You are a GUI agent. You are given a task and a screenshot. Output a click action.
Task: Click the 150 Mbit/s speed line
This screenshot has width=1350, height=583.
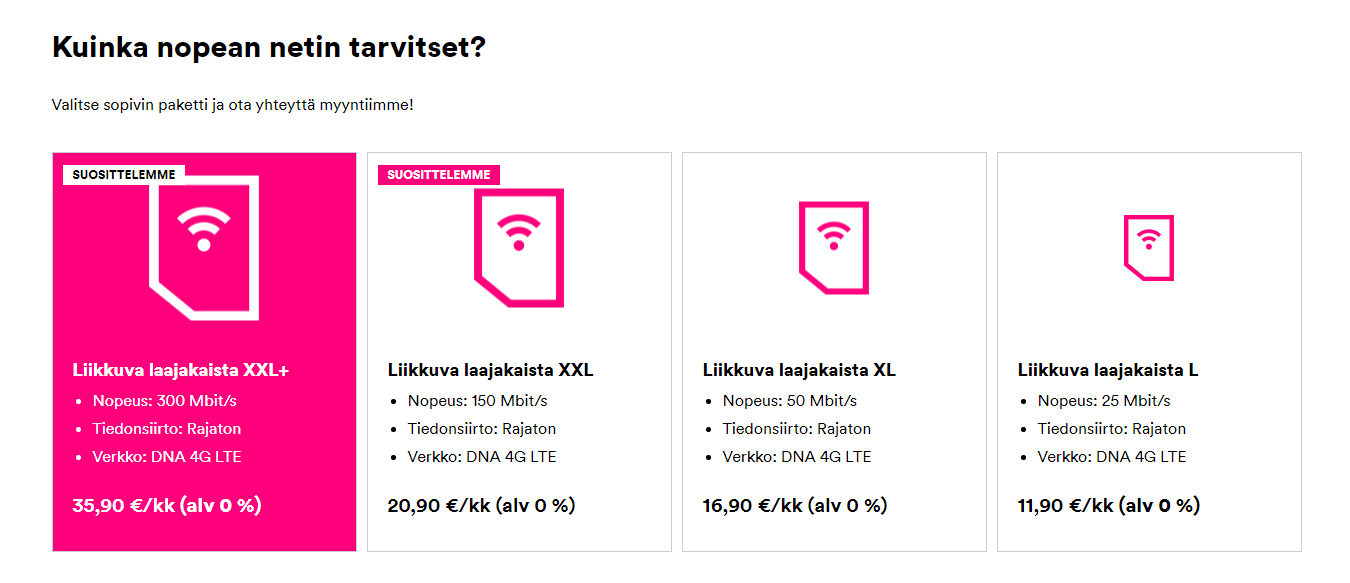point(477,401)
